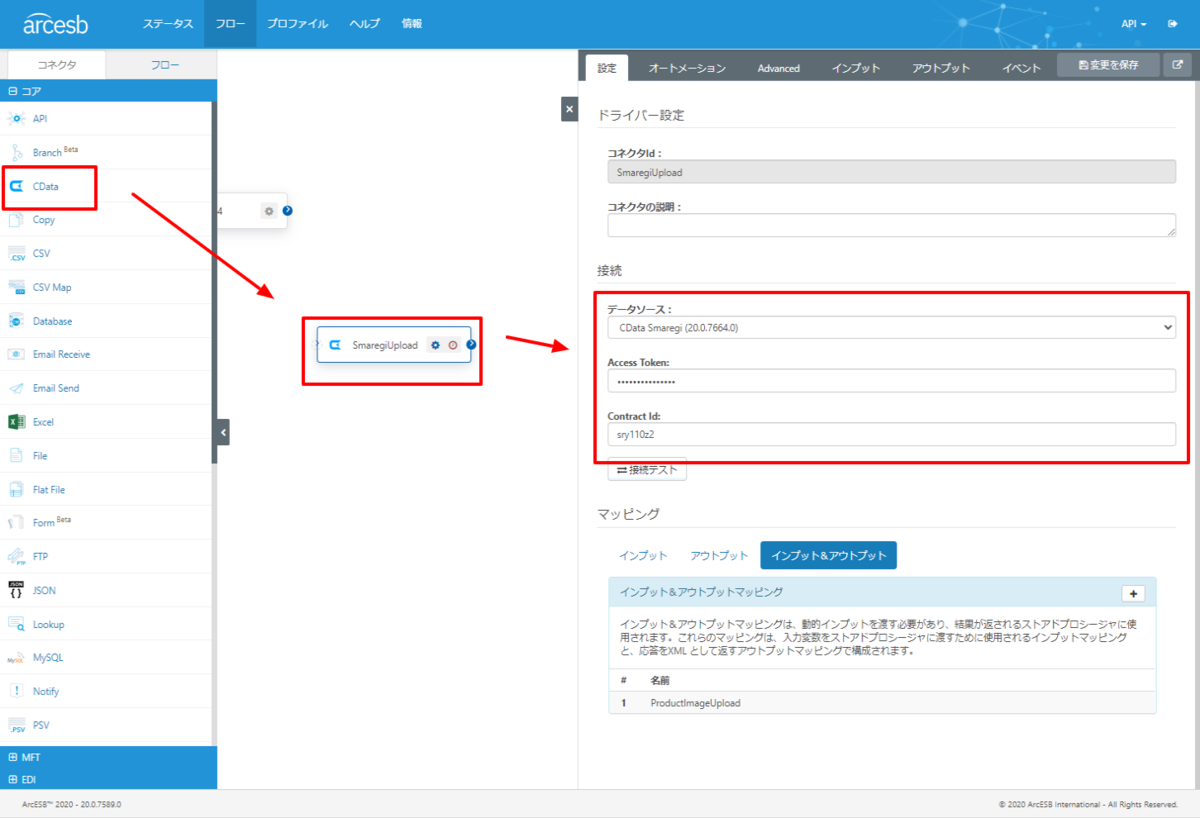Click the red delete icon on SmaregiUpload
The width and height of the screenshot is (1200, 818).
pyautogui.click(x=452, y=345)
